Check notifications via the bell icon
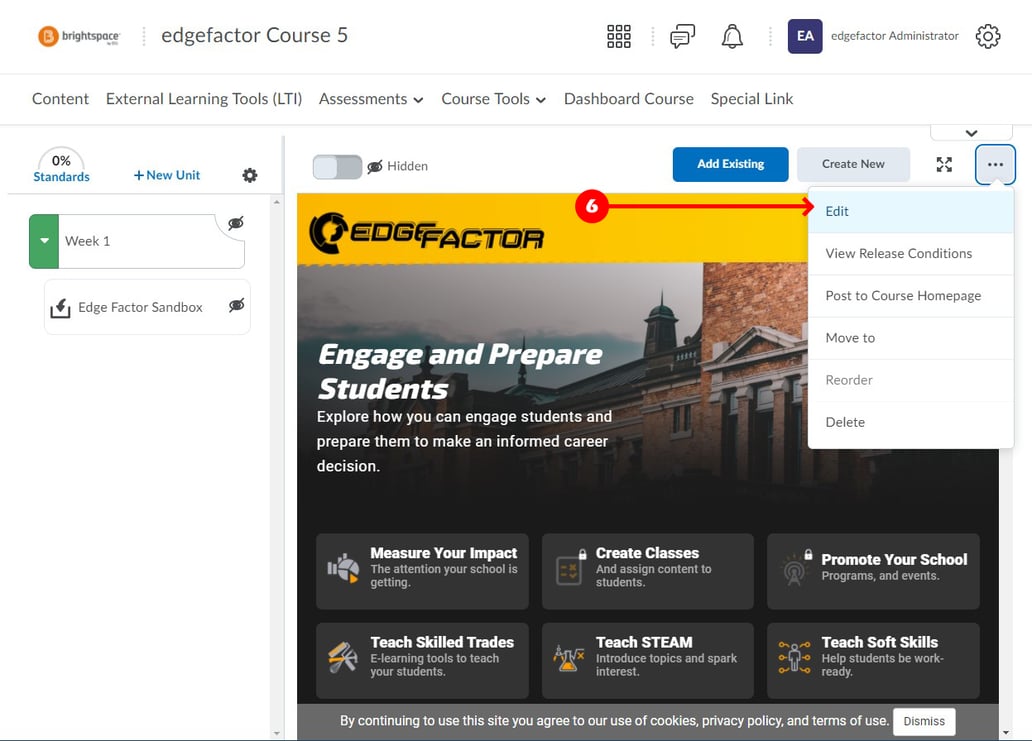The image size is (1032, 741). click(732, 36)
